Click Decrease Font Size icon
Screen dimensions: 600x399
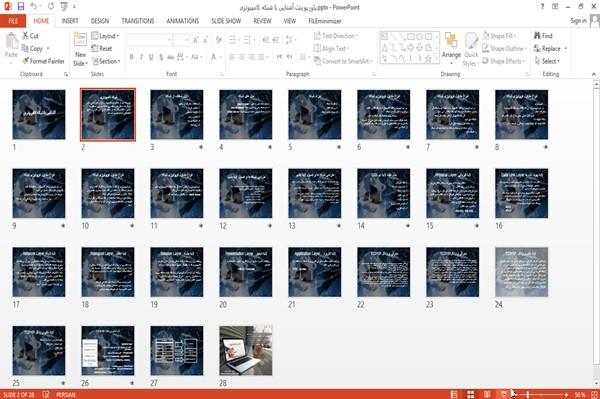[205, 40]
